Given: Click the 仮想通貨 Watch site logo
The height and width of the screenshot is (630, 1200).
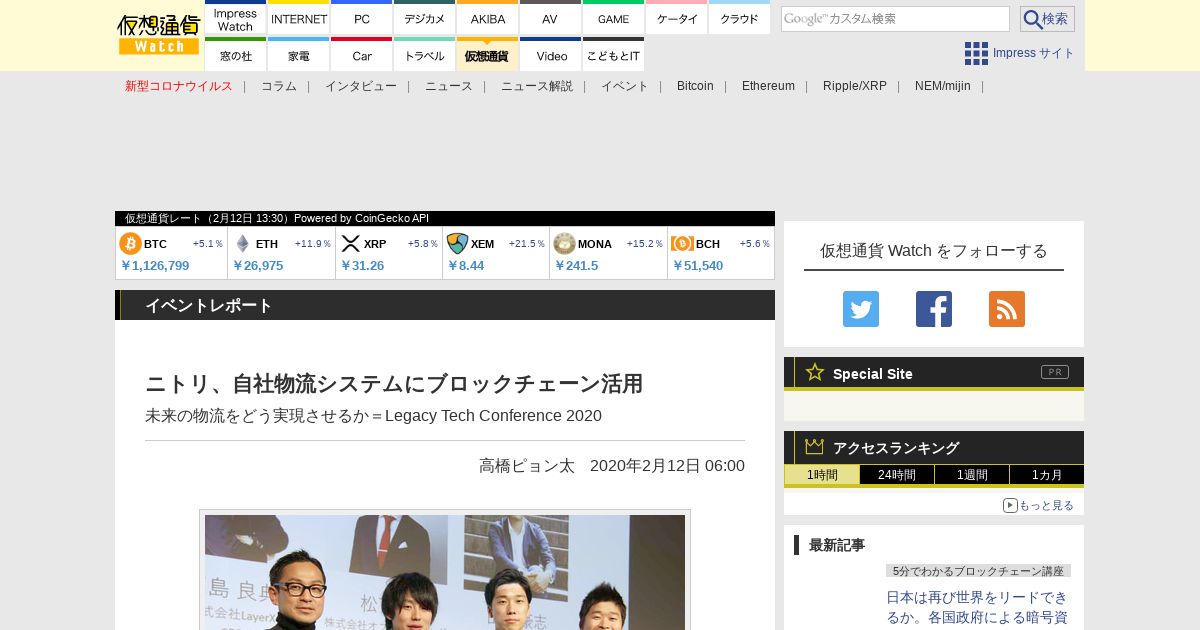Looking at the screenshot, I should point(158,35).
